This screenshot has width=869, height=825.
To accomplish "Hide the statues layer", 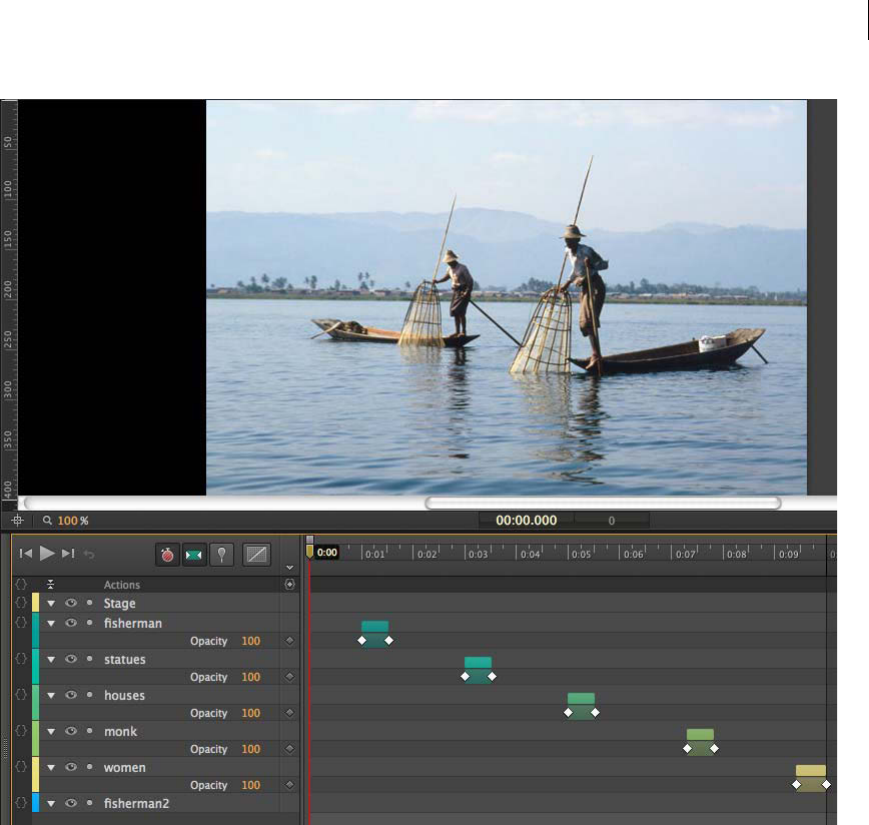I will coord(71,659).
